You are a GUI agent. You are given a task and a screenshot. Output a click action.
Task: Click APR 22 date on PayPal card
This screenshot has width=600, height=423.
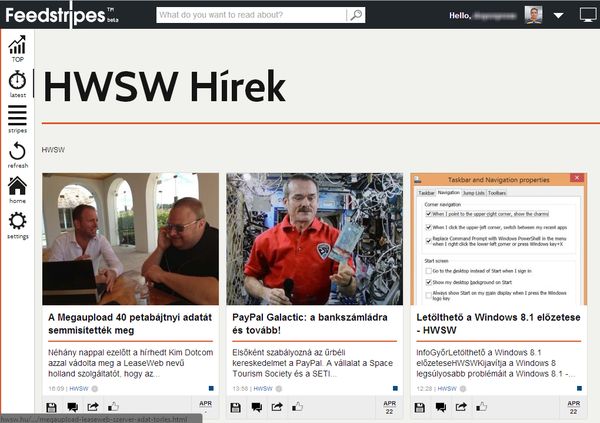click(x=390, y=407)
